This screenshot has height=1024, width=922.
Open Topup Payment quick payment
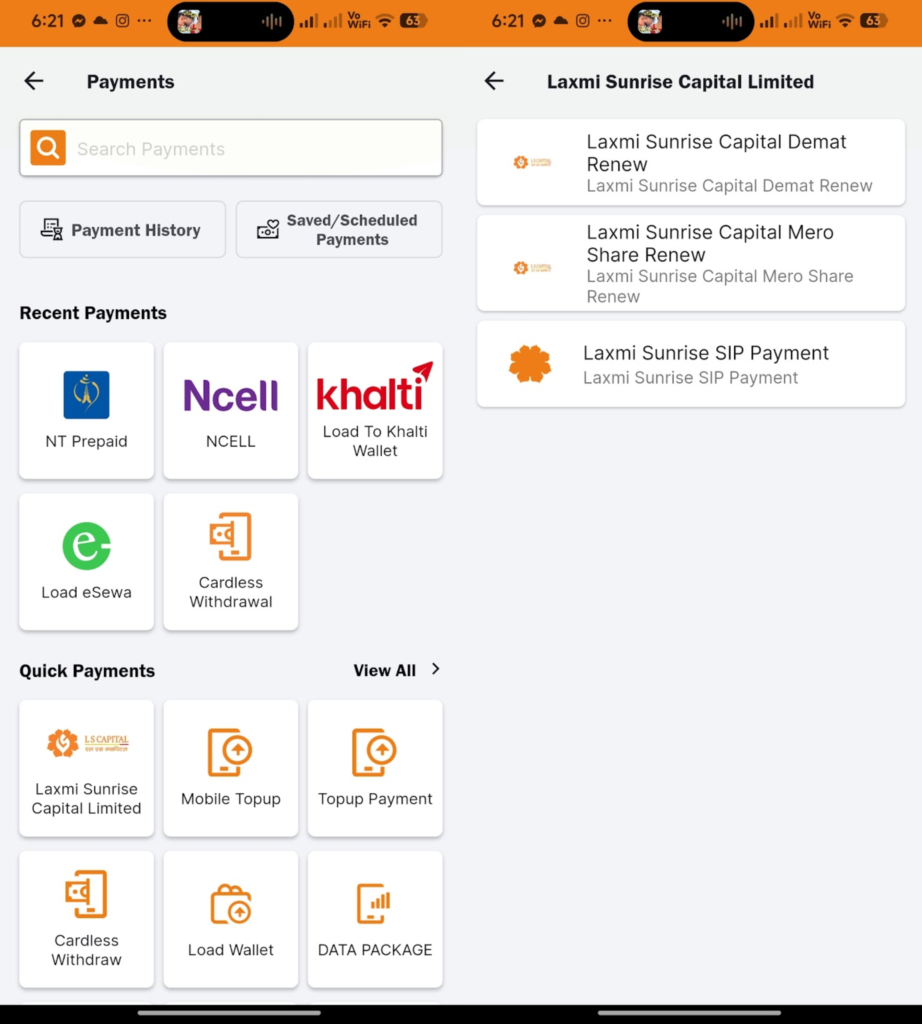point(375,768)
